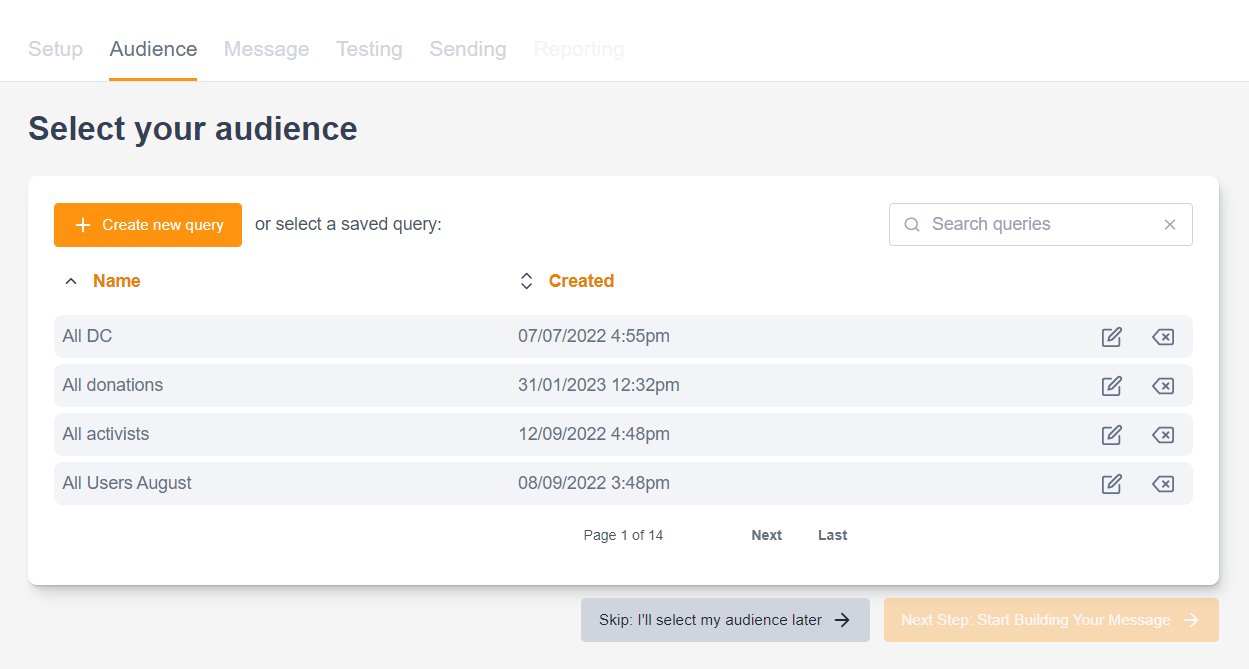Image resolution: width=1249 pixels, height=669 pixels.
Task: Collapse the ascending sort on Name header
Action: click(x=70, y=280)
